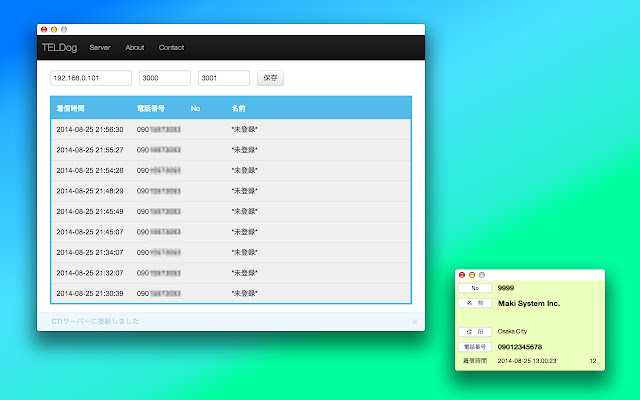Viewport: 640px width, 400px height.
Task: Focus the 192.168.0.101 IP address field
Action: (x=91, y=78)
